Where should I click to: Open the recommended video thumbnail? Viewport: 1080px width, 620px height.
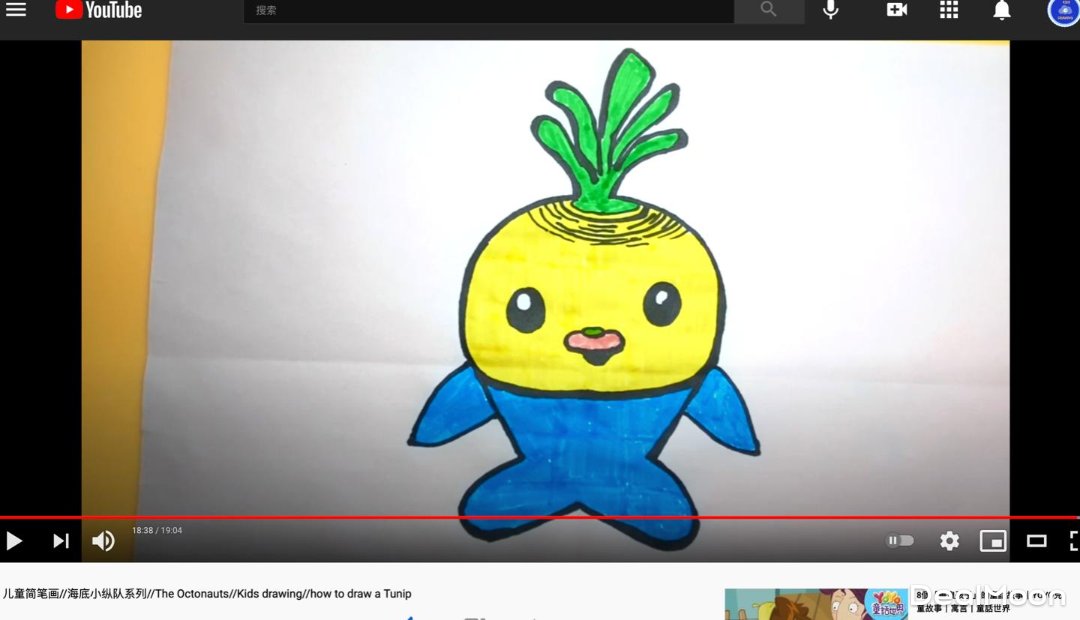[x=816, y=604]
